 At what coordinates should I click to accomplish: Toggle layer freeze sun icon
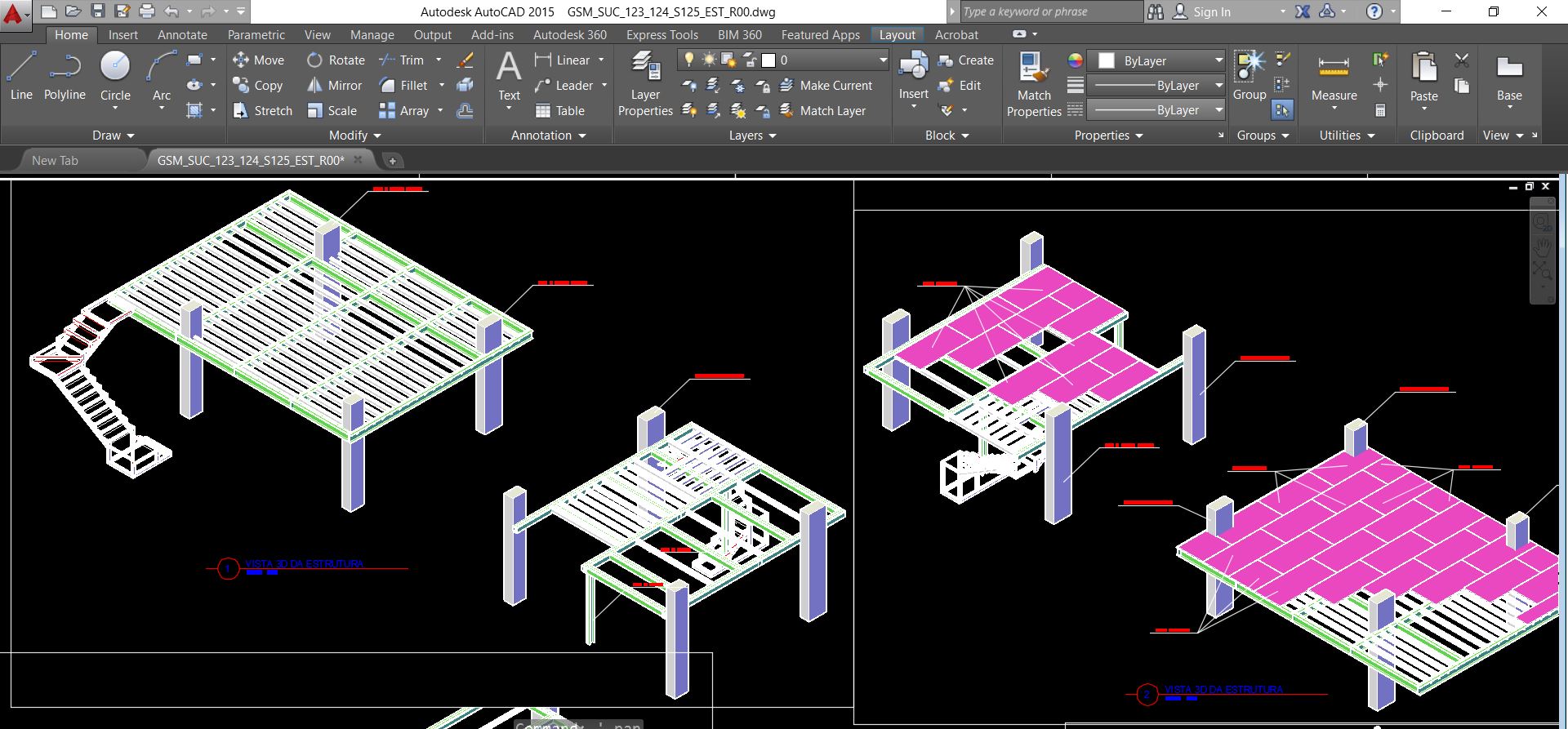coord(708,60)
